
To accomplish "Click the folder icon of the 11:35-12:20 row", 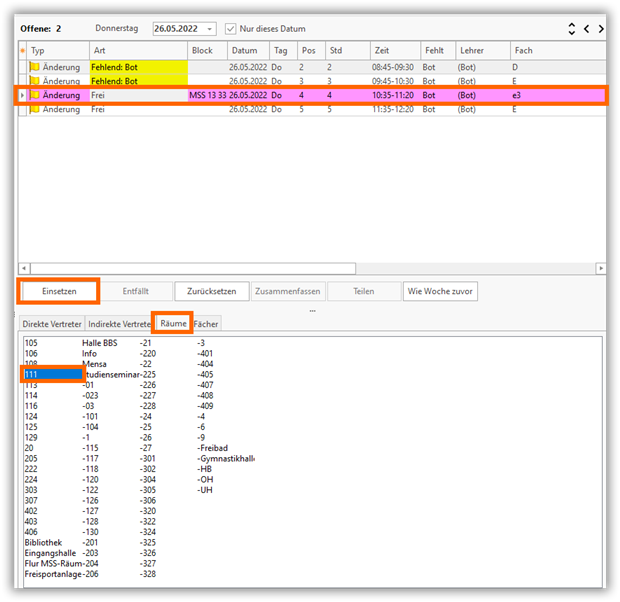I will coord(35,109).
